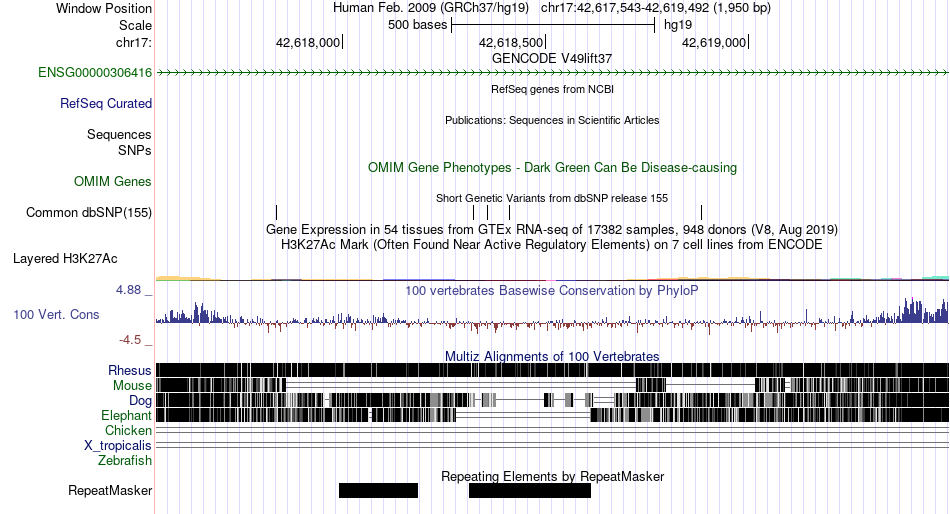
Task: Click the RepeatMasker track label
Action: 110,490
